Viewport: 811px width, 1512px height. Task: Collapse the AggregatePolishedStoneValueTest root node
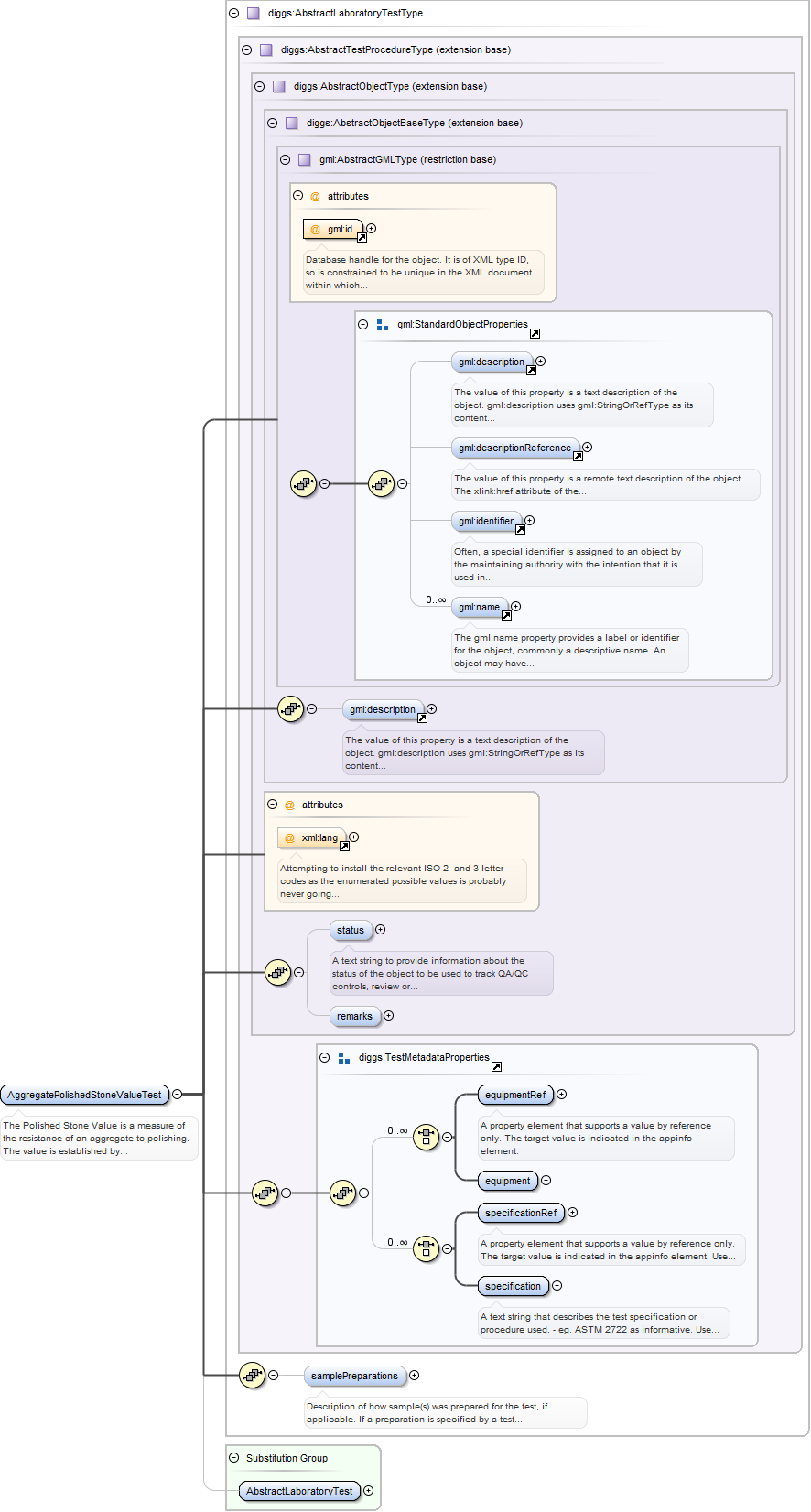(x=178, y=1095)
